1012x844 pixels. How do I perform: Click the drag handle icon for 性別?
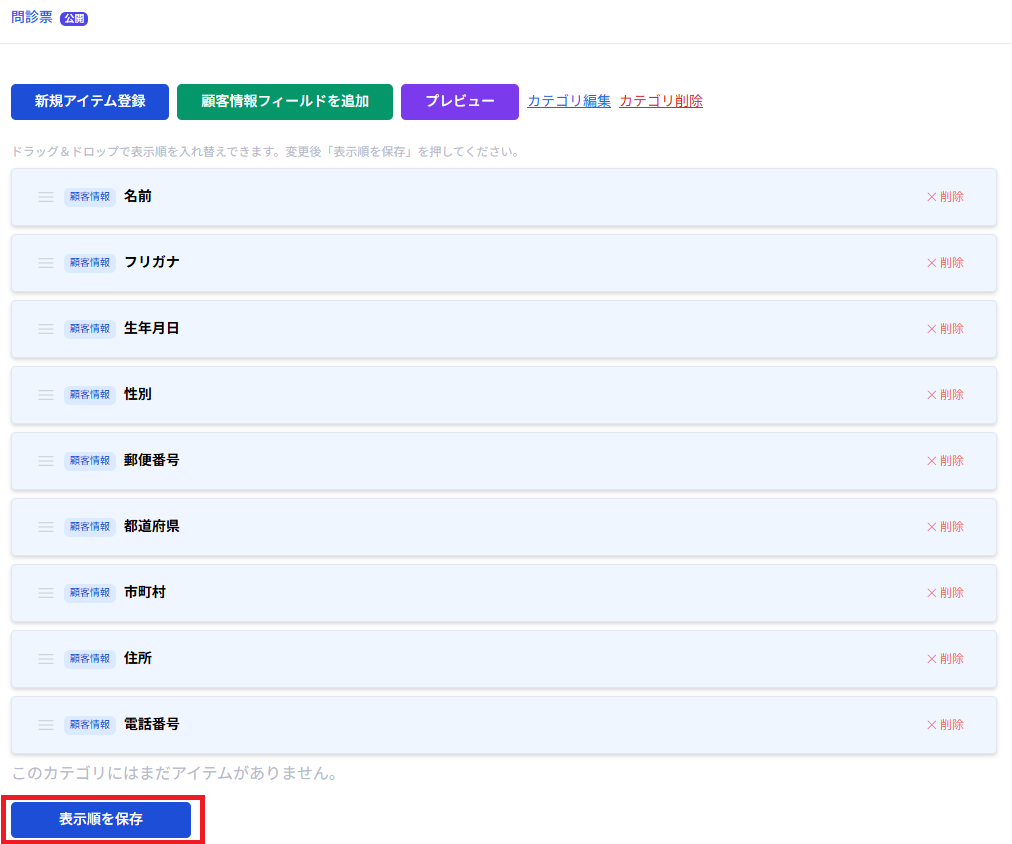46,395
